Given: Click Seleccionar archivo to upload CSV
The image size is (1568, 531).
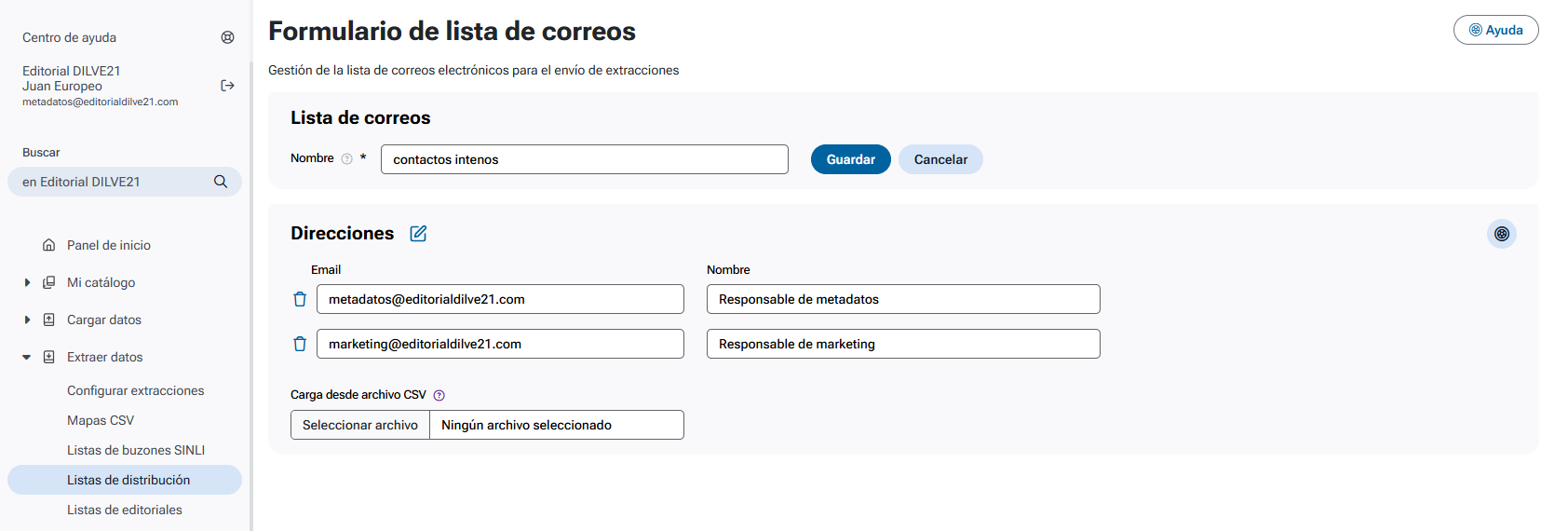Looking at the screenshot, I should pyautogui.click(x=360, y=425).
